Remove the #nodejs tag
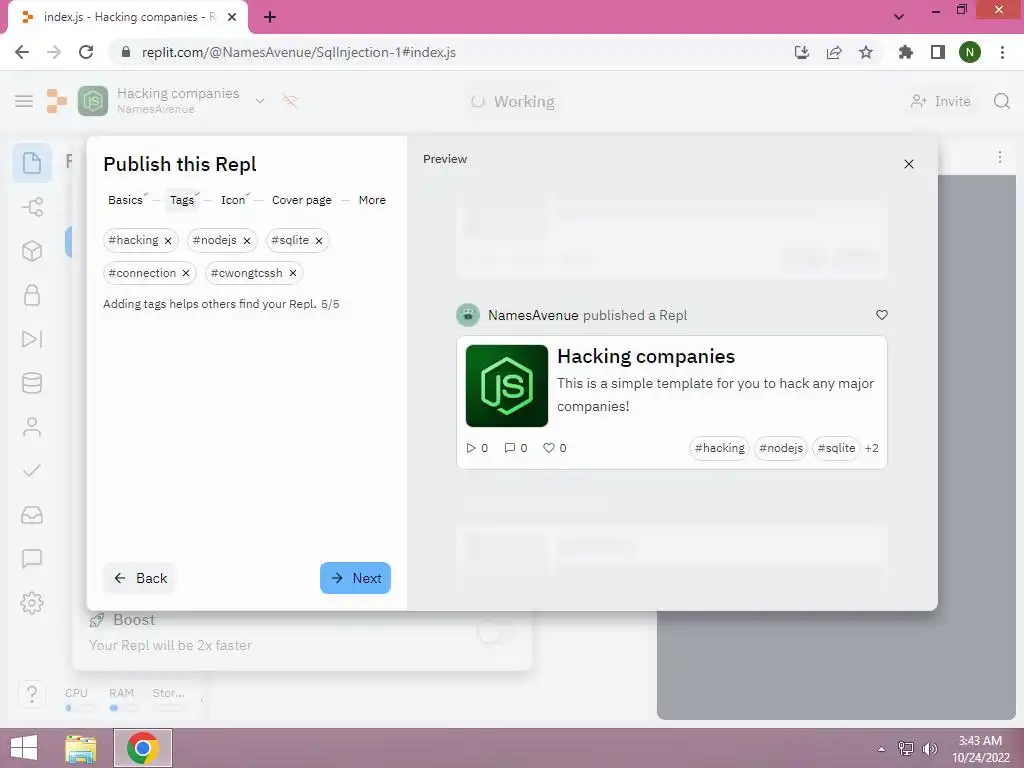1024x768 pixels. coord(247,241)
